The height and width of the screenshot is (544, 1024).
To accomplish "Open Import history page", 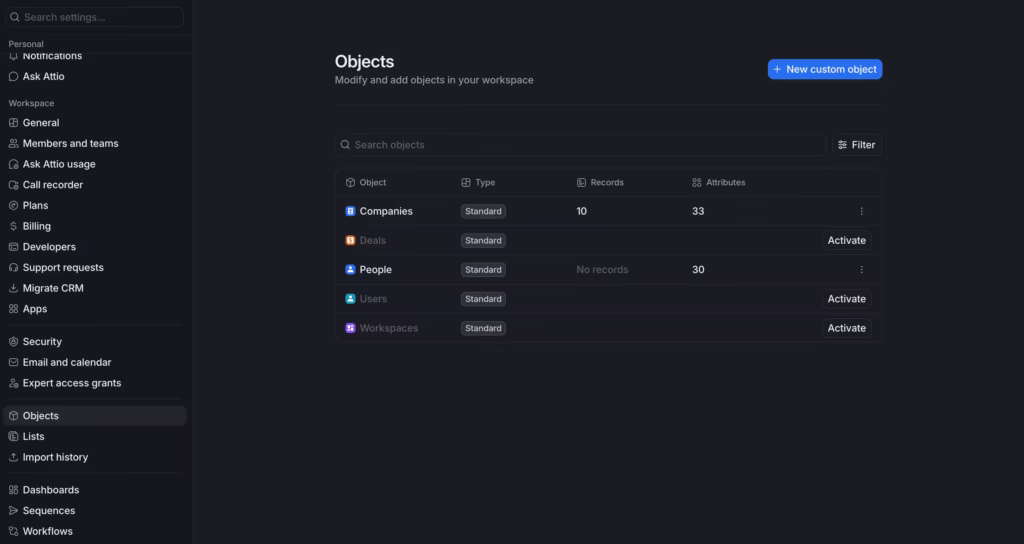I will (x=55, y=457).
